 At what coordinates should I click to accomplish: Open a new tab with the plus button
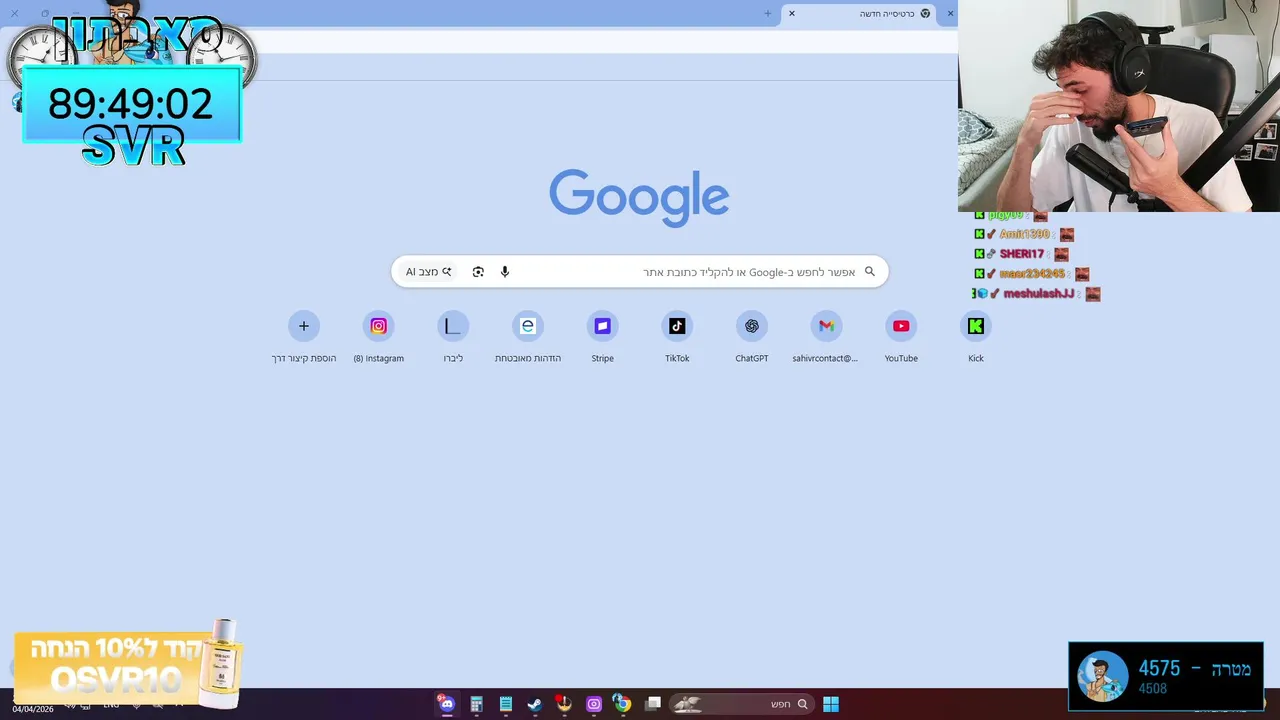tap(768, 13)
